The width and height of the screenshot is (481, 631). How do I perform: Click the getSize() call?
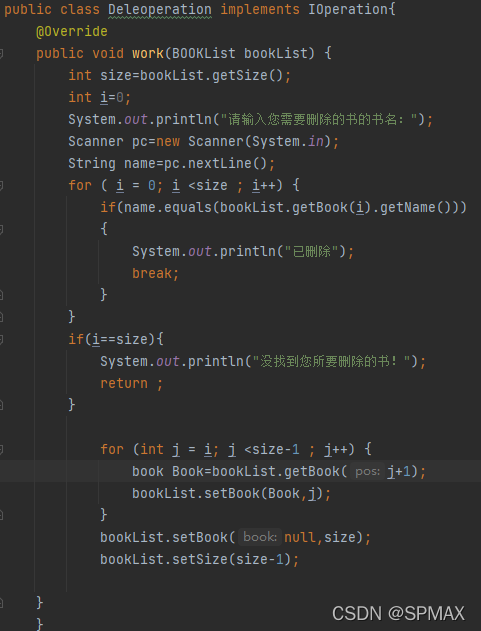coord(248,76)
